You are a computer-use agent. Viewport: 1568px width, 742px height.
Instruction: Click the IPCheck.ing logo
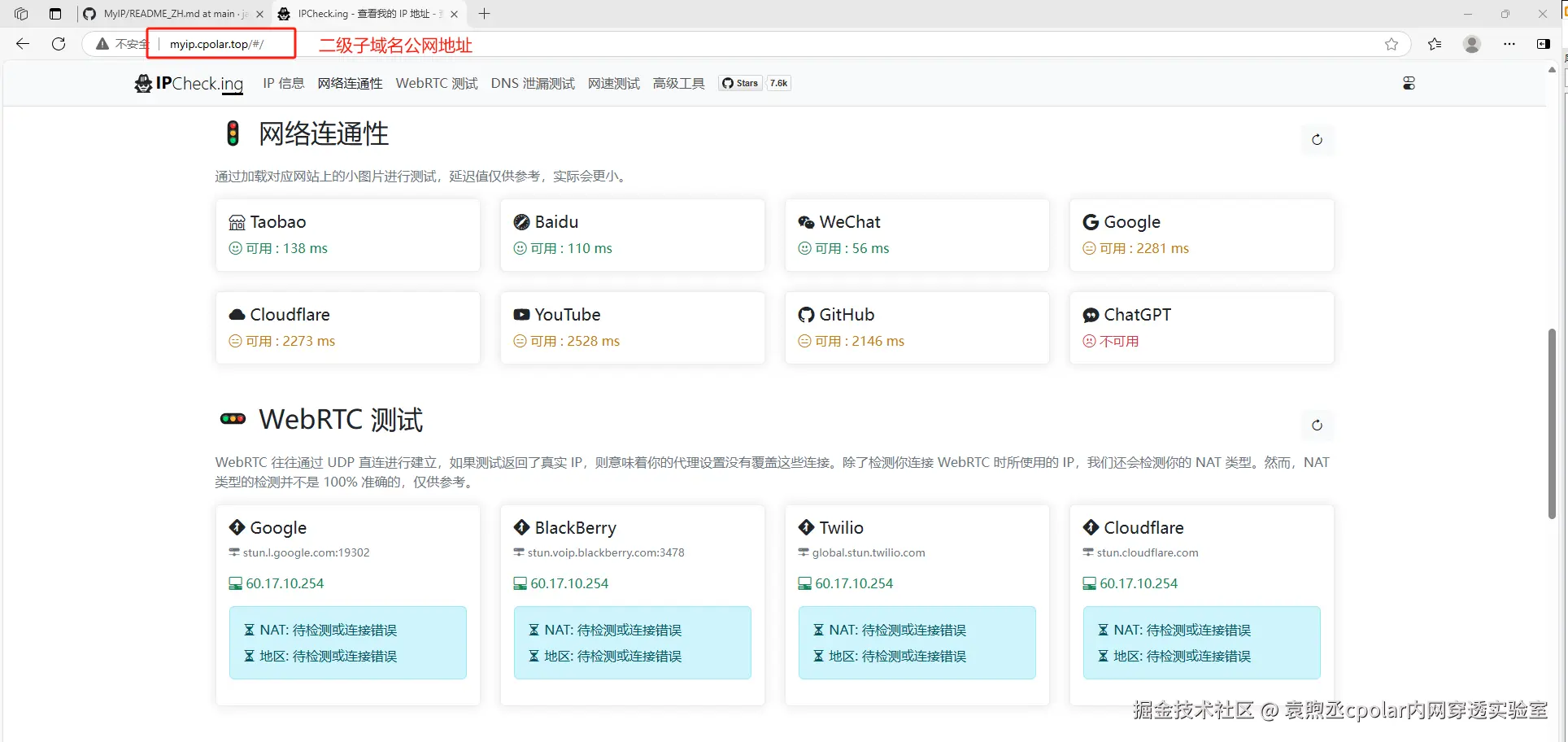pyautogui.click(x=189, y=84)
